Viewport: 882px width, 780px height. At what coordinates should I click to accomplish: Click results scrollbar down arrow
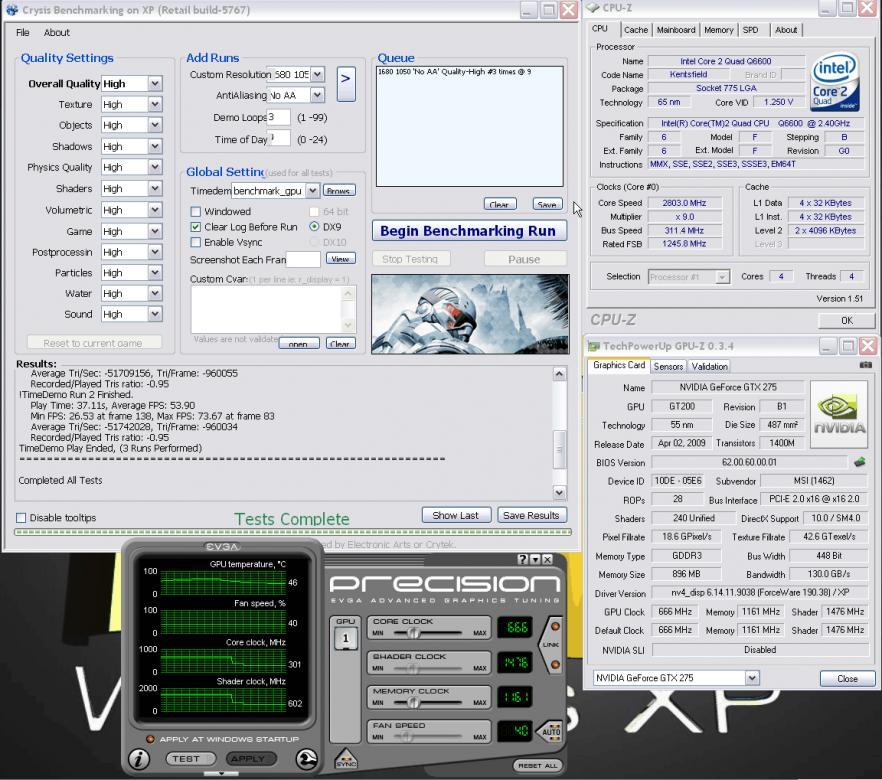[559, 493]
